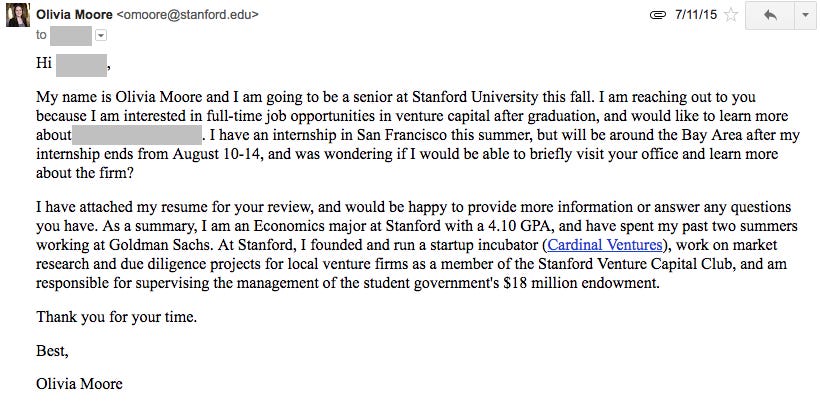Screen dimensions: 820x406
Task: Click the reply arrow button
Action: click(770, 15)
